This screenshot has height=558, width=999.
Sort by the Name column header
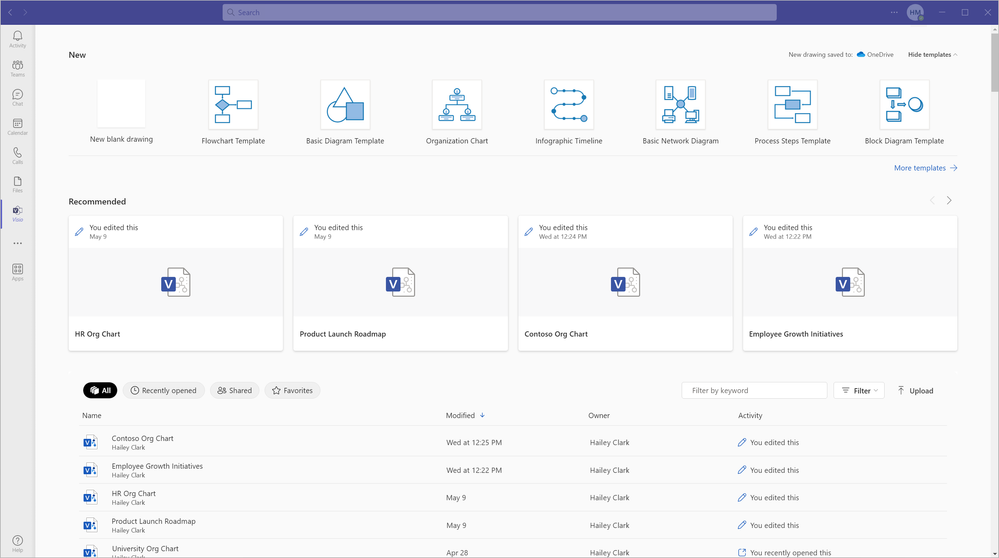tap(92, 415)
